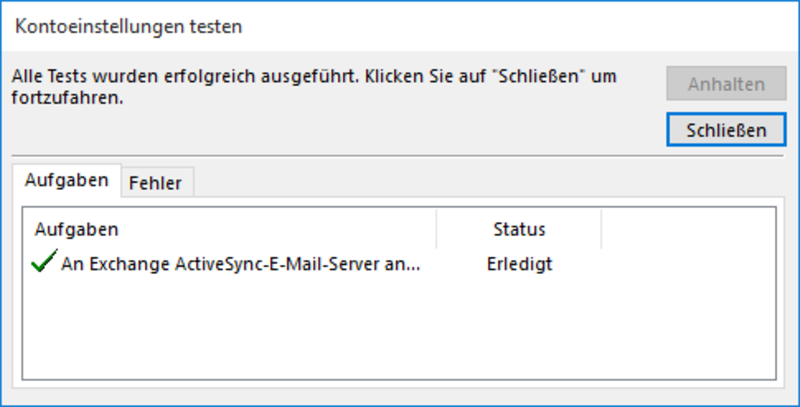Screen dimensions: 800x407
Task: Switch to the Aufgaben tab
Action: (66, 180)
